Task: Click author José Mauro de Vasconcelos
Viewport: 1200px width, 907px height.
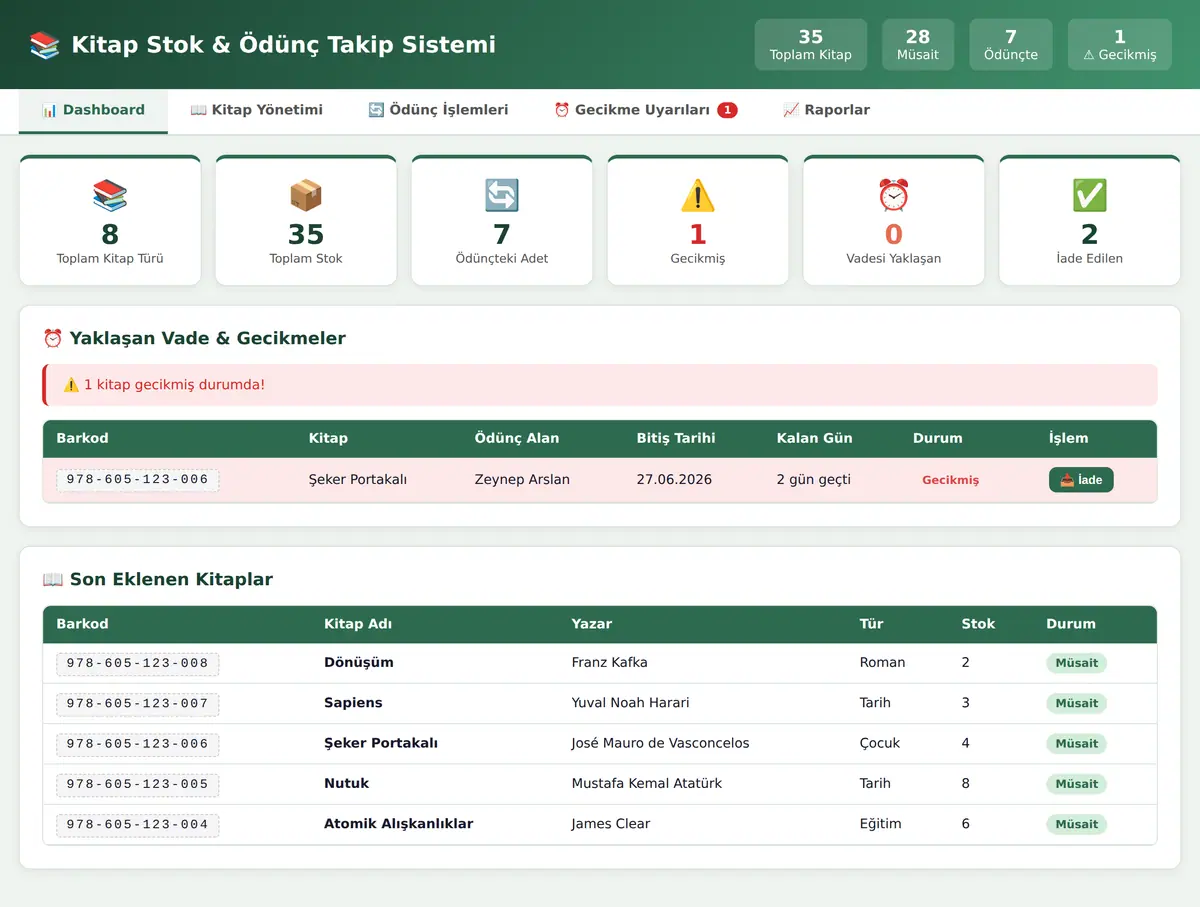Action: (x=661, y=744)
